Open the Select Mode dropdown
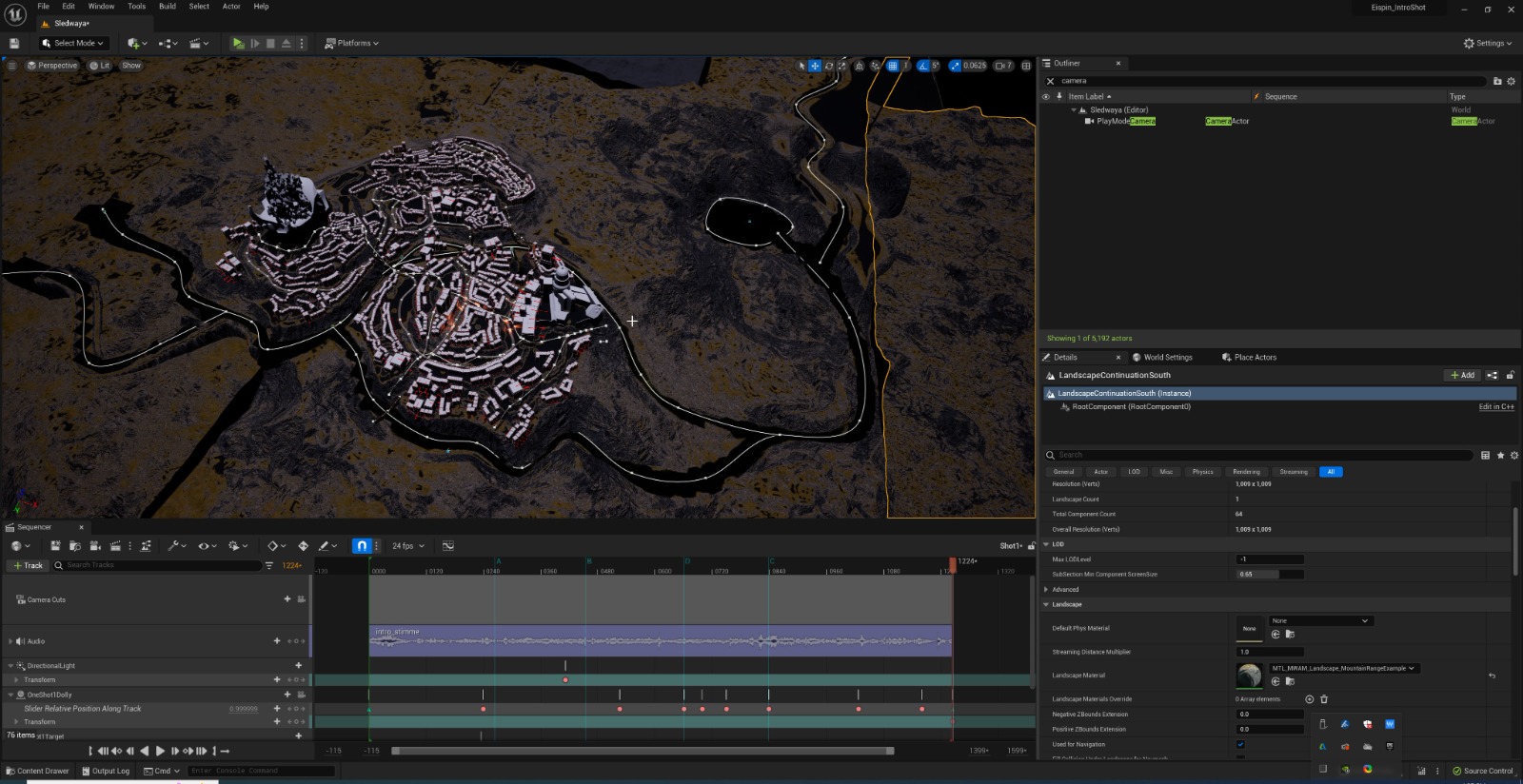The width and height of the screenshot is (1523, 784). pyautogui.click(x=73, y=43)
